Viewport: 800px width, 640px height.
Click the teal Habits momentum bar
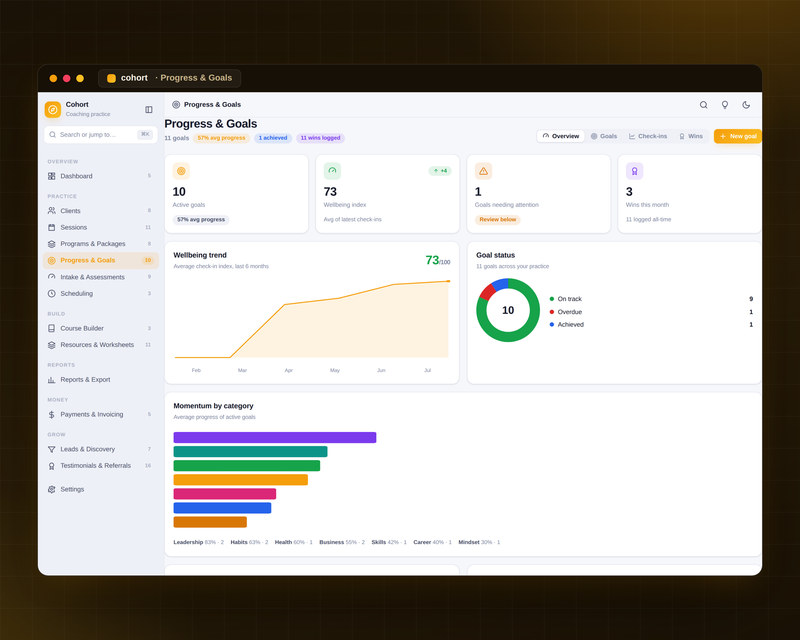[x=250, y=451]
